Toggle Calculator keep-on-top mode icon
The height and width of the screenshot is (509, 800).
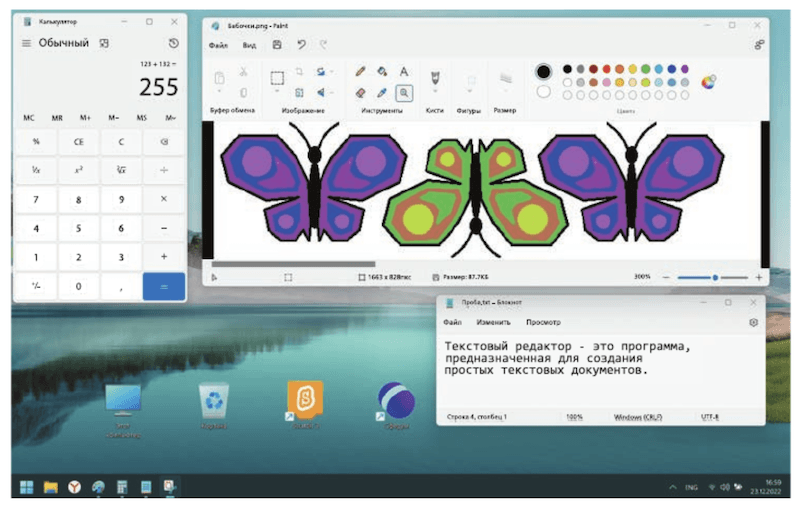pos(103,43)
